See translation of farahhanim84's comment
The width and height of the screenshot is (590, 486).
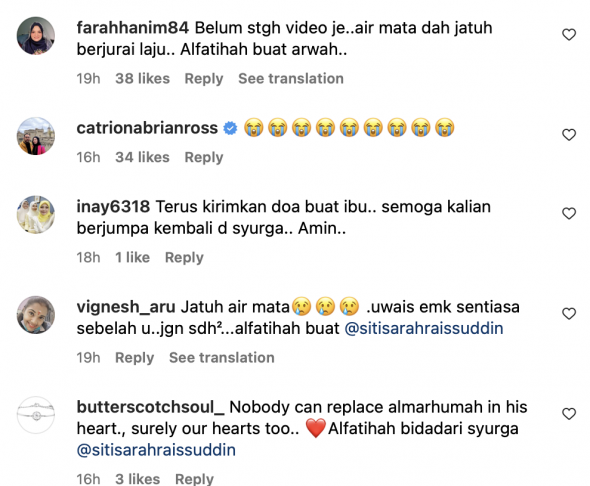pos(291,79)
